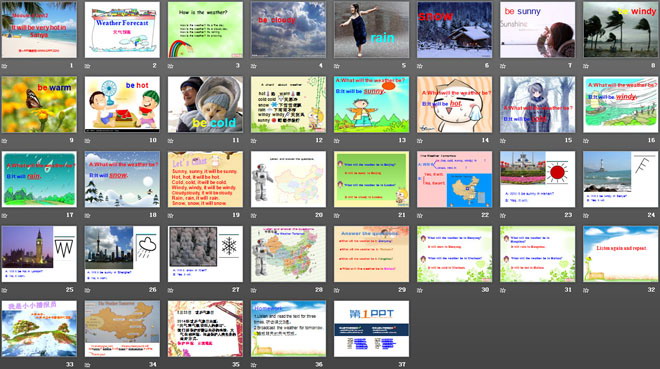The height and width of the screenshot is (369, 660).
Task: Select the Weather Forecast slide 2 thumbnail
Action: point(122,30)
